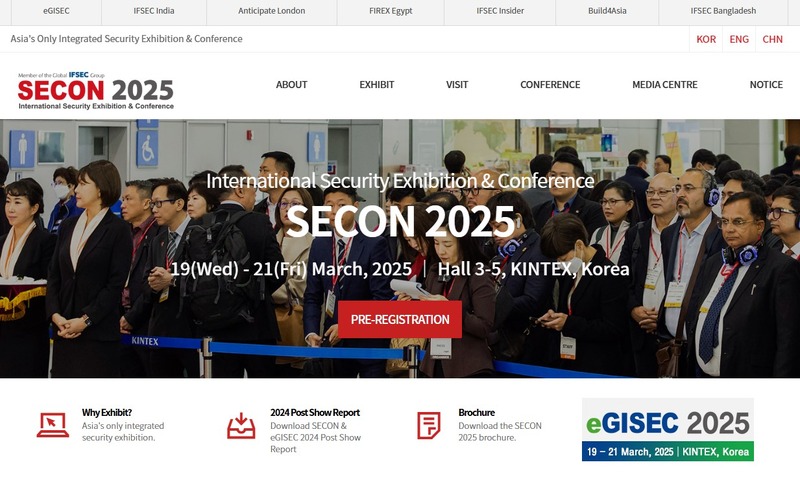
Task: Go to the eGISEC top bar link
Action: pos(56,11)
